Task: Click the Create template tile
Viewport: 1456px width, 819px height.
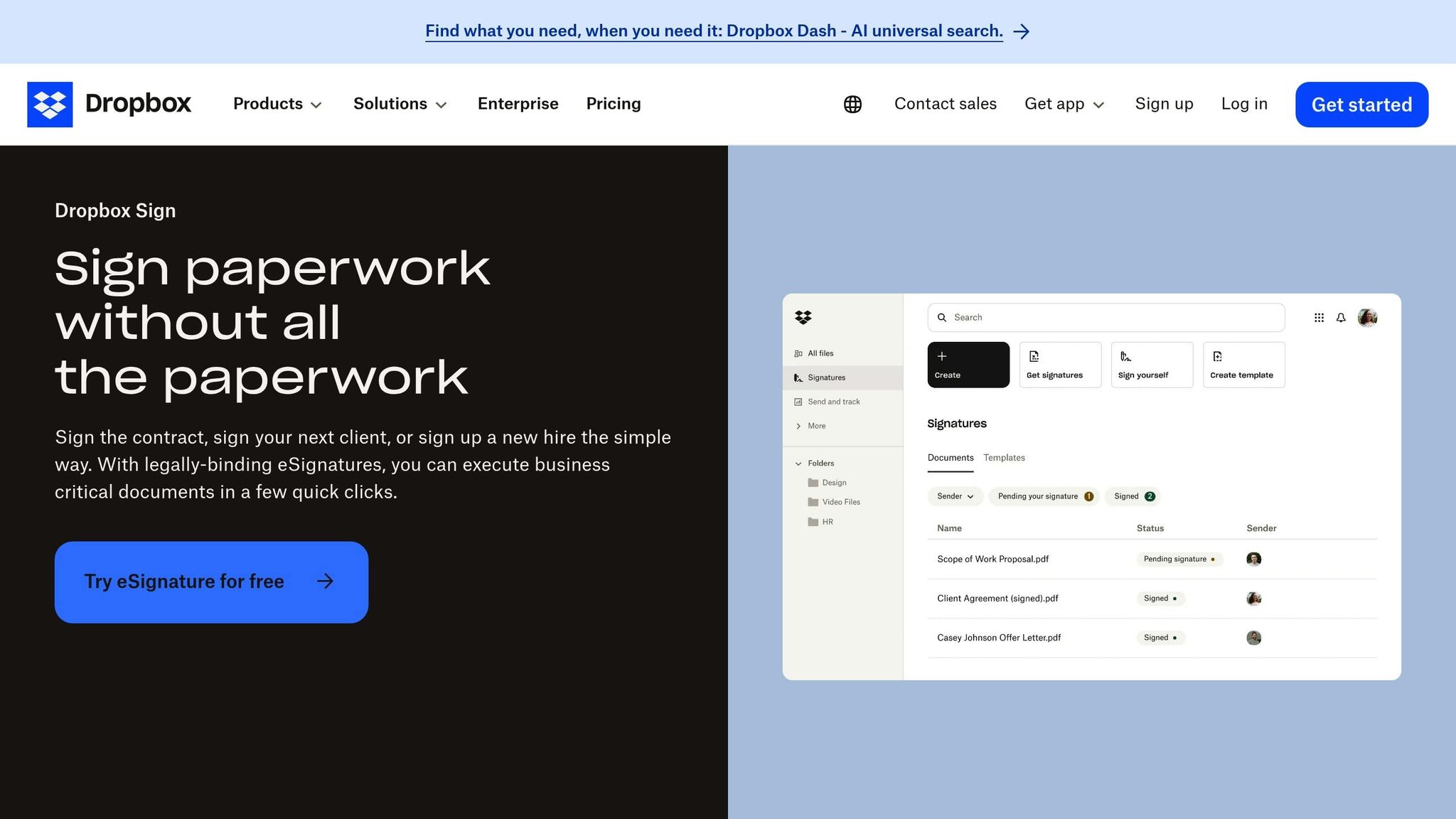Action: (1243, 365)
